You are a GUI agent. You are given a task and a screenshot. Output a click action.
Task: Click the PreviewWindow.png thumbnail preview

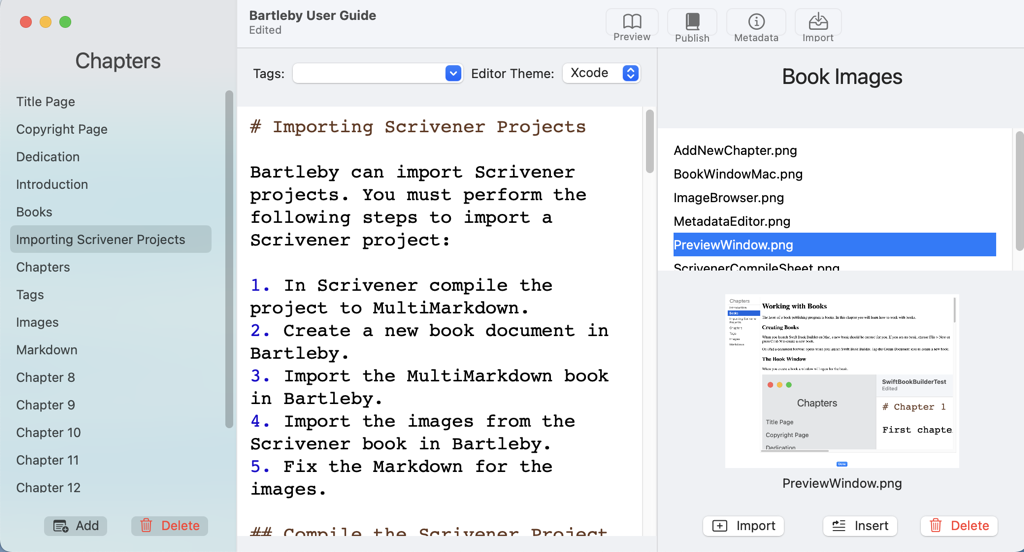[841, 380]
